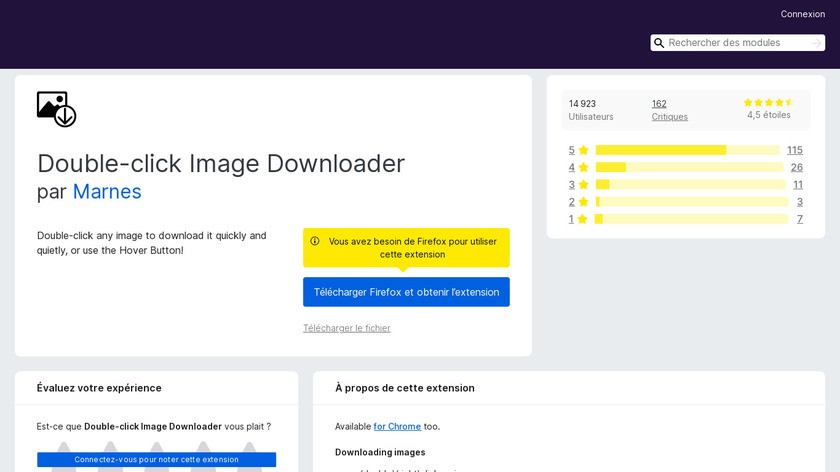Click the À propos de cette extension heading

(404, 388)
